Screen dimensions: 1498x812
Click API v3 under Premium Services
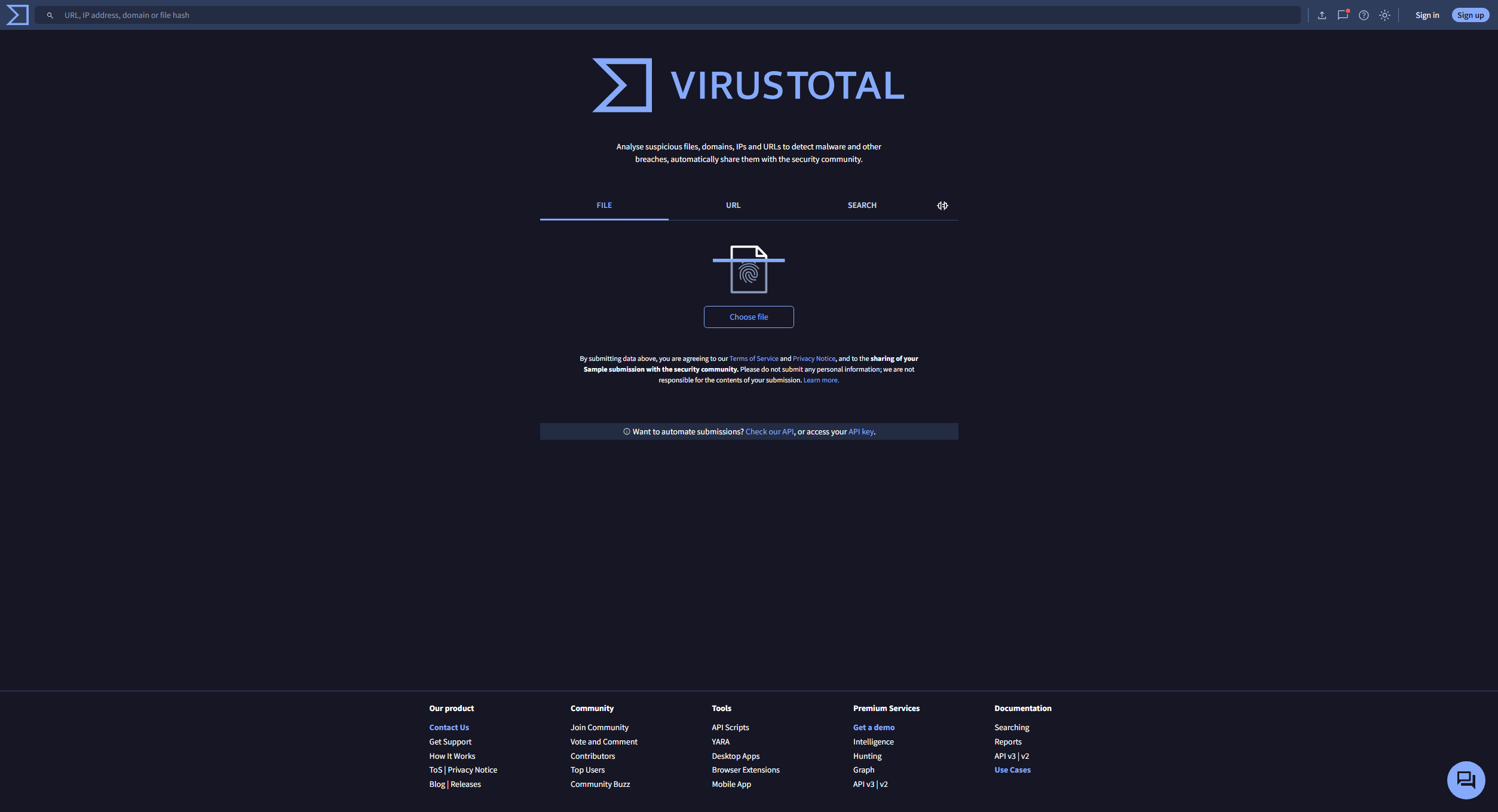[863, 784]
